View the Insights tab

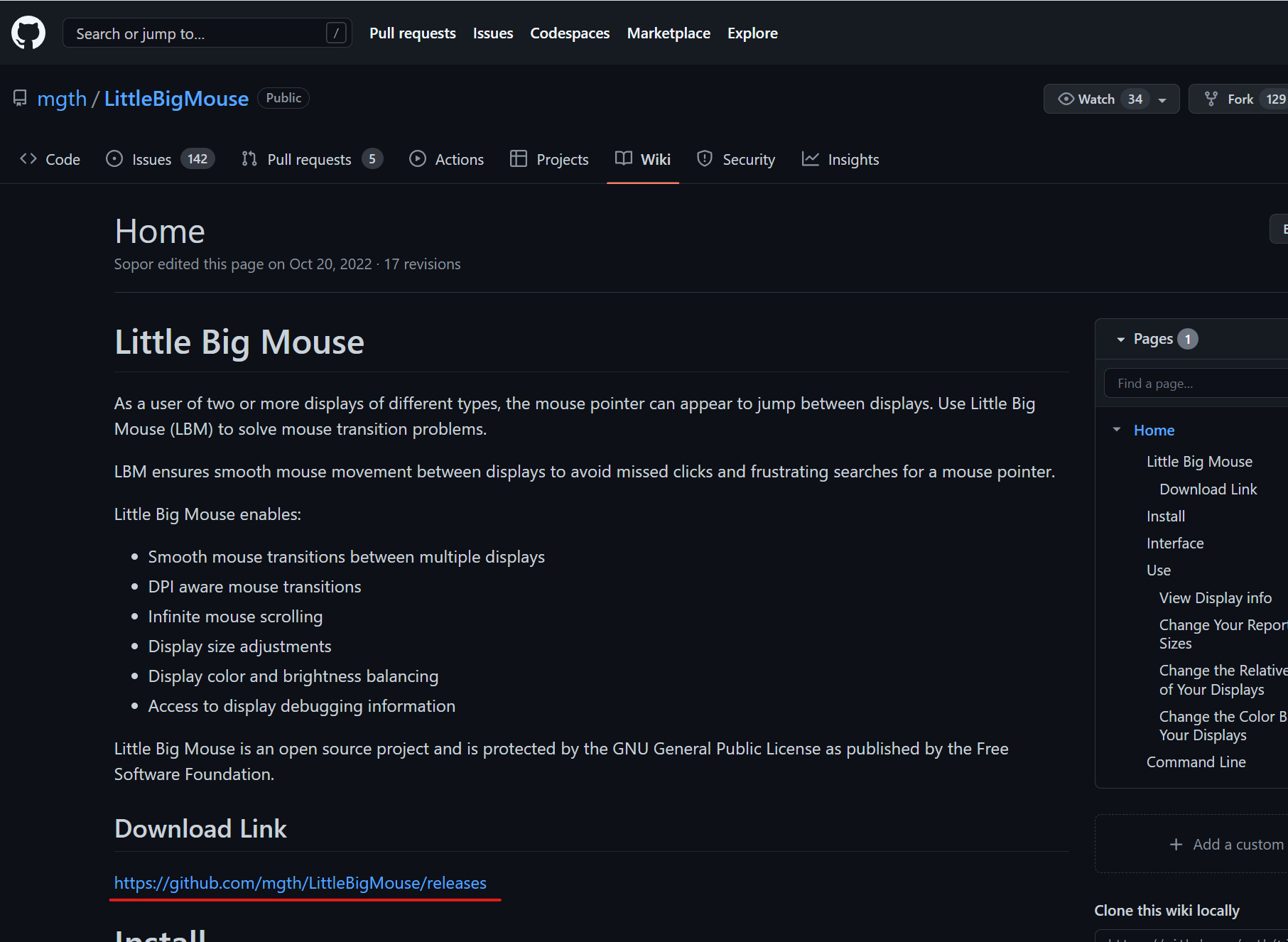point(841,159)
